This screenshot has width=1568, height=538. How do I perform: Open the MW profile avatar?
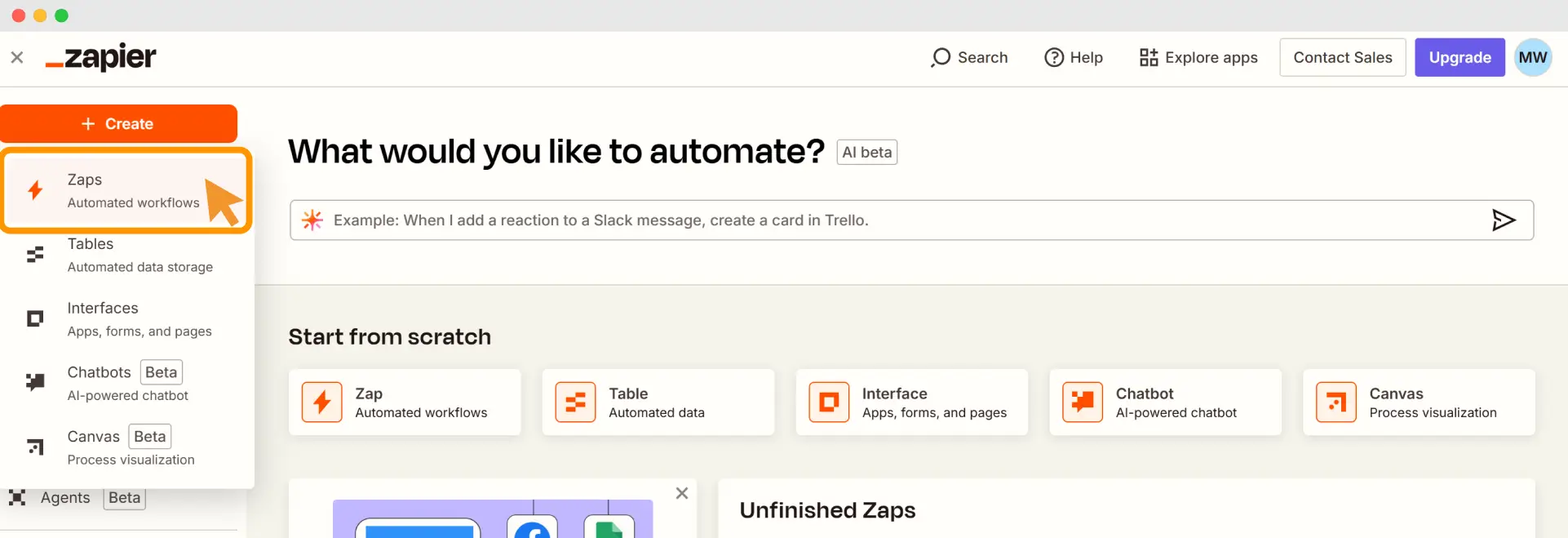pos(1533,57)
